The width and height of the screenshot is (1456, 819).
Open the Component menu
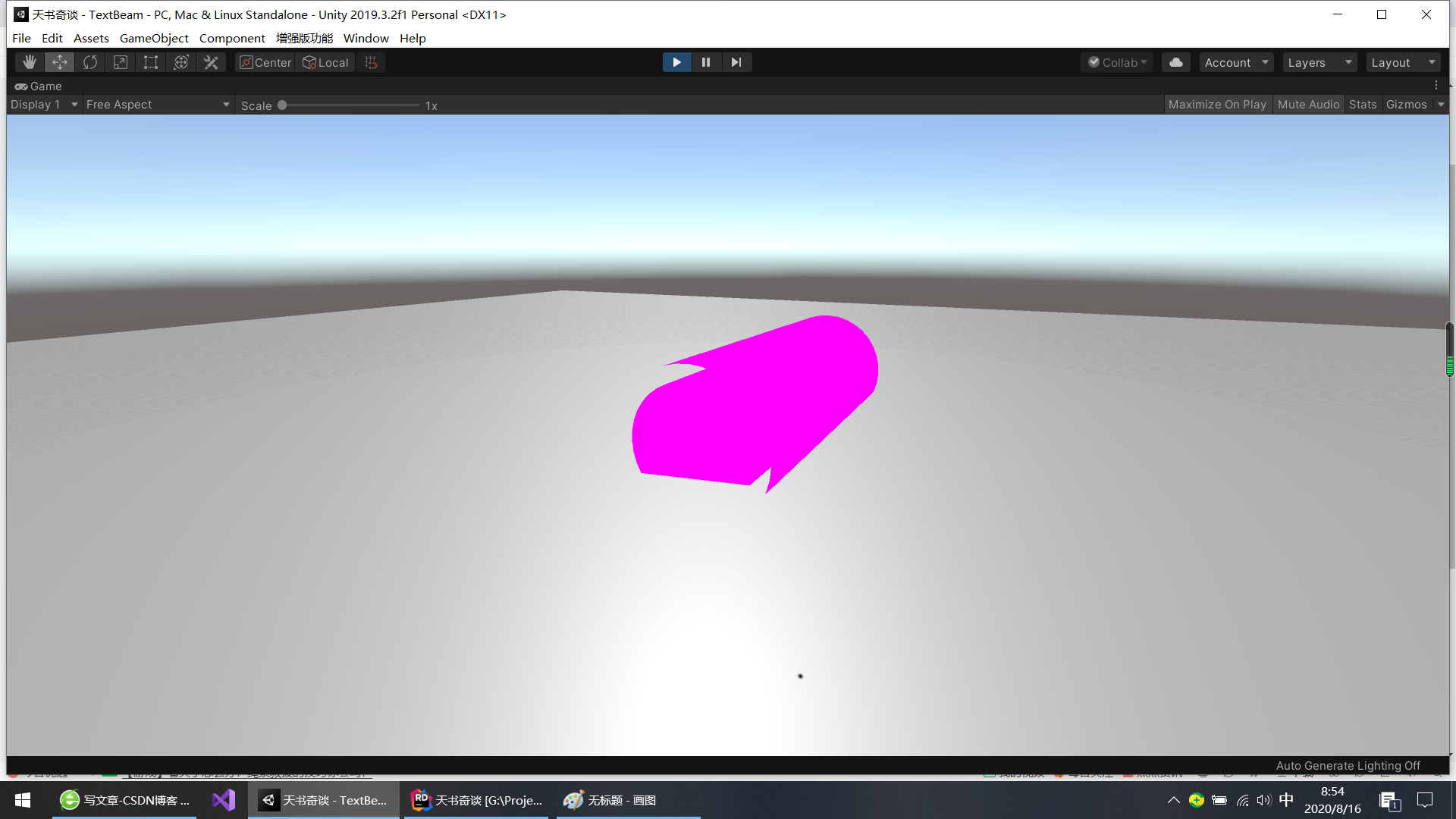click(232, 38)
